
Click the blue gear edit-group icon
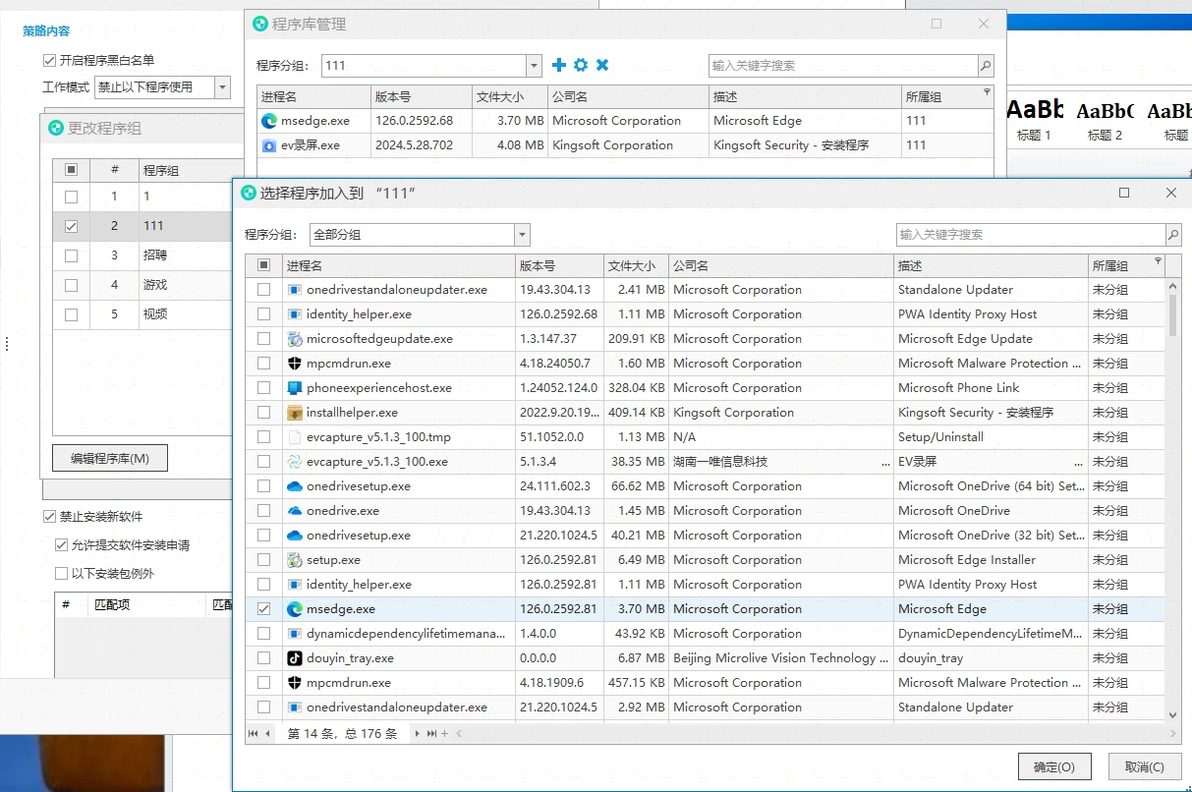coord(581,65)
